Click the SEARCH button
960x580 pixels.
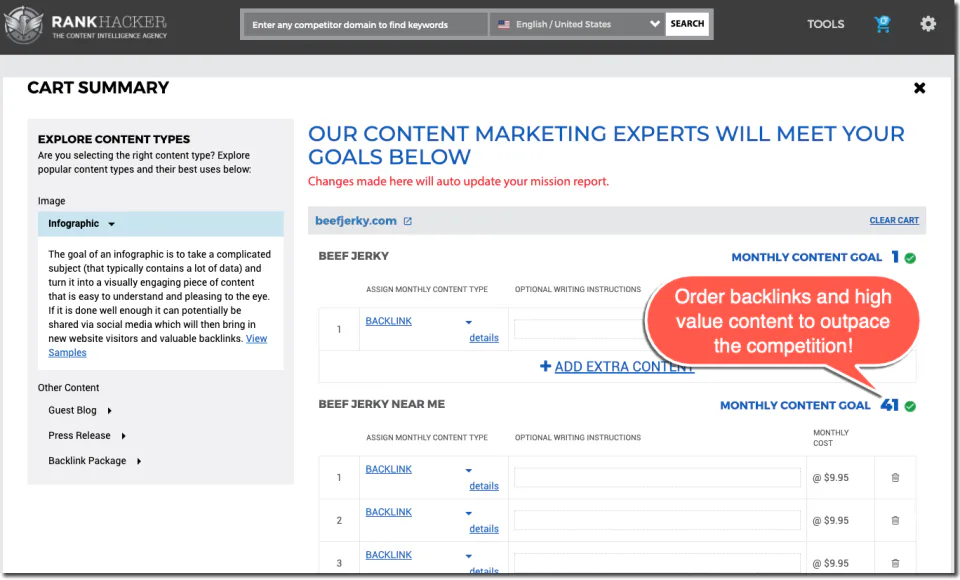687,24
